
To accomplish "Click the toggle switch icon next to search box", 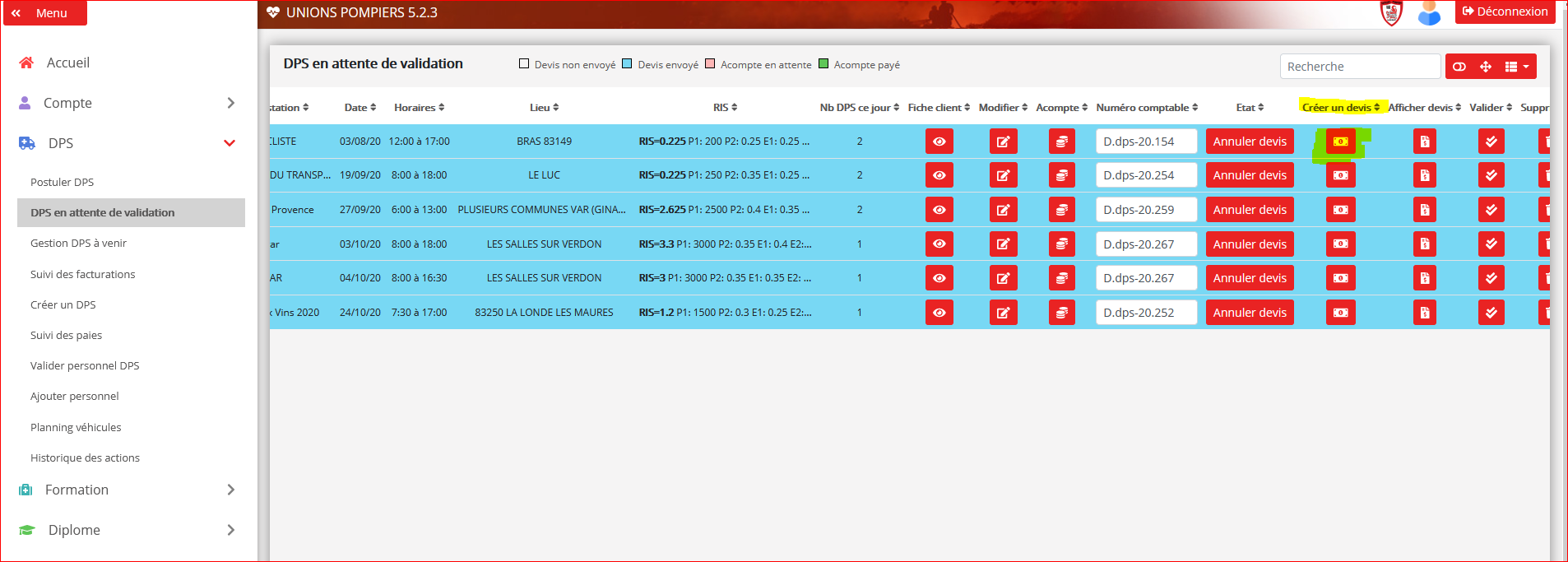I will pyautogui.click(x=1459, y=67).
